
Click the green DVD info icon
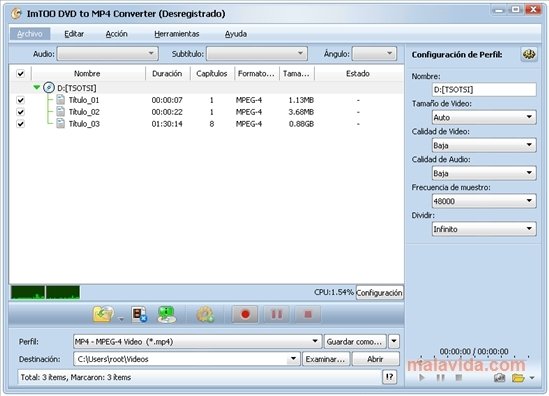(x=167, y=314)
